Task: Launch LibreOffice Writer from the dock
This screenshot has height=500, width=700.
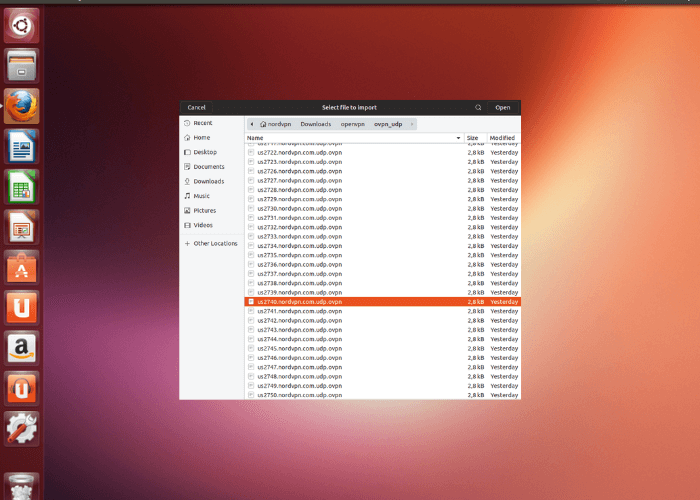Action: click(x=21, y=146)
